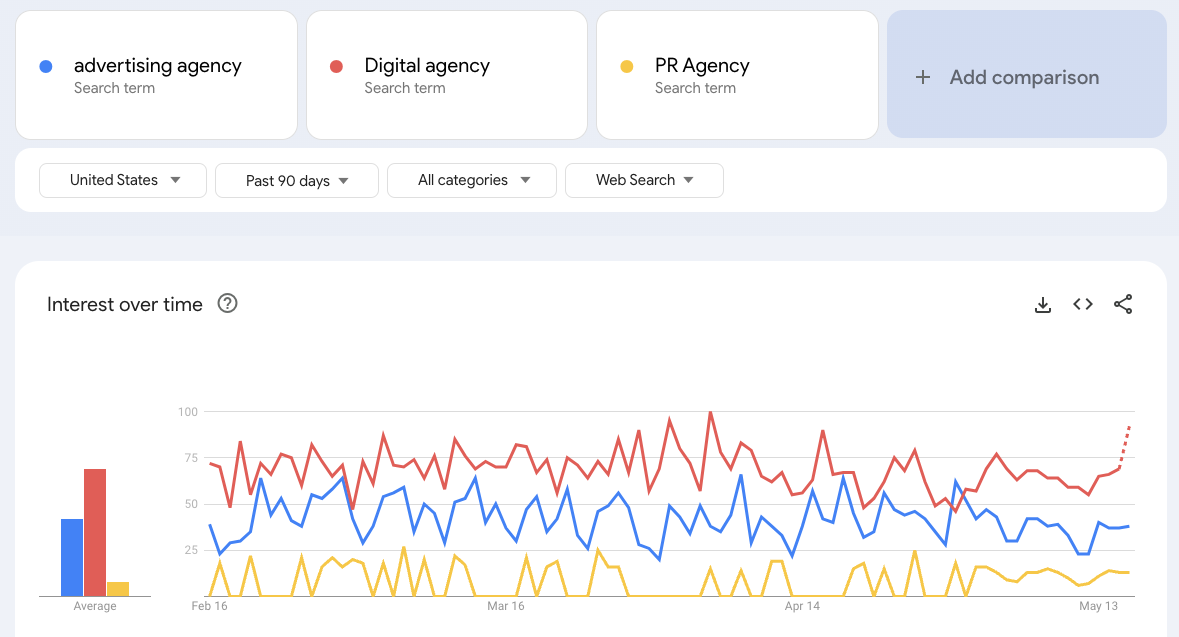Viewport: 1179px width, 637px height.
Task: Click the Mar 16 date on the chart axis
Action: 505,606
